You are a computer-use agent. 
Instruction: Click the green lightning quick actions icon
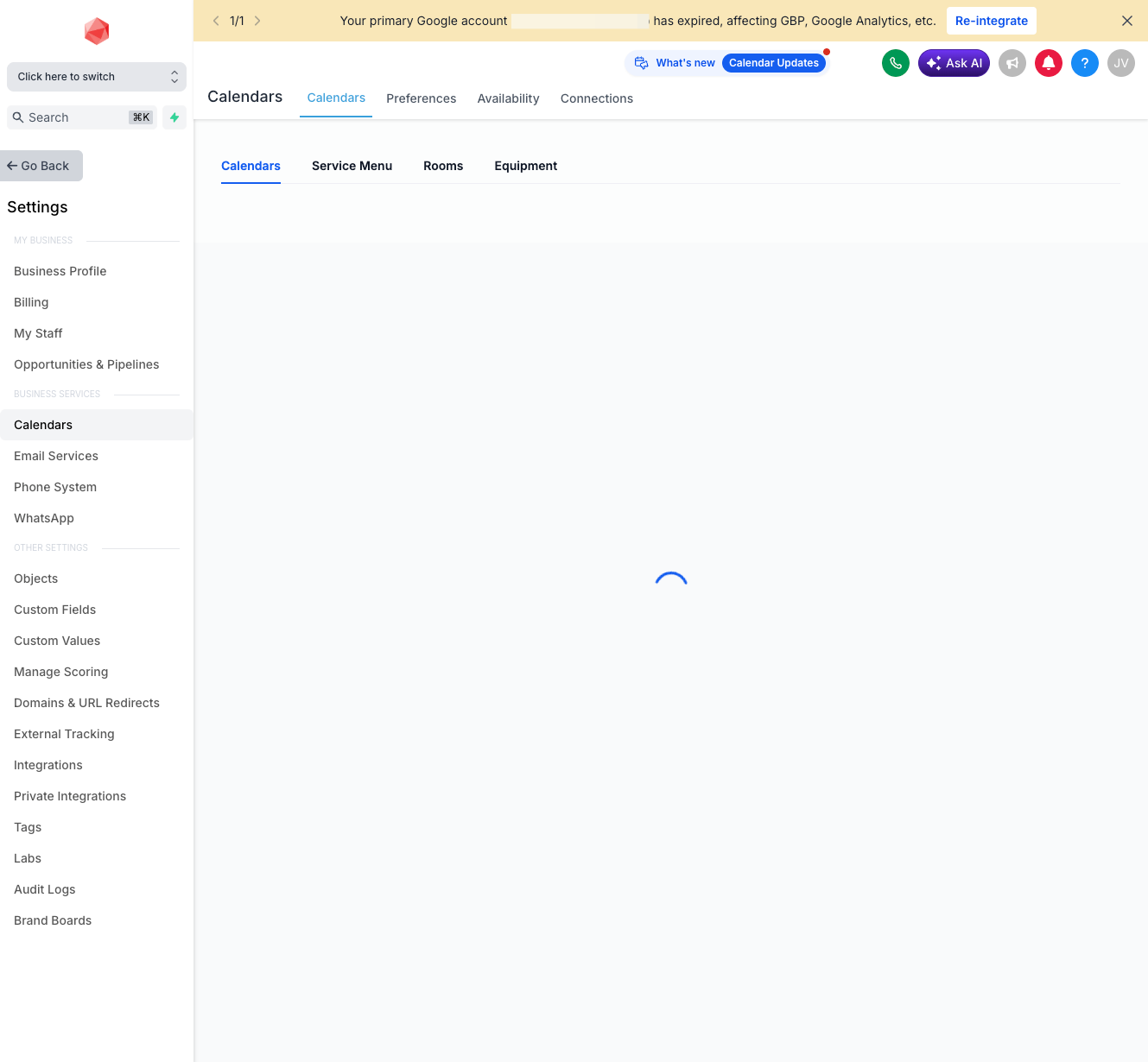pyautogui.click(x=174, y=117)
